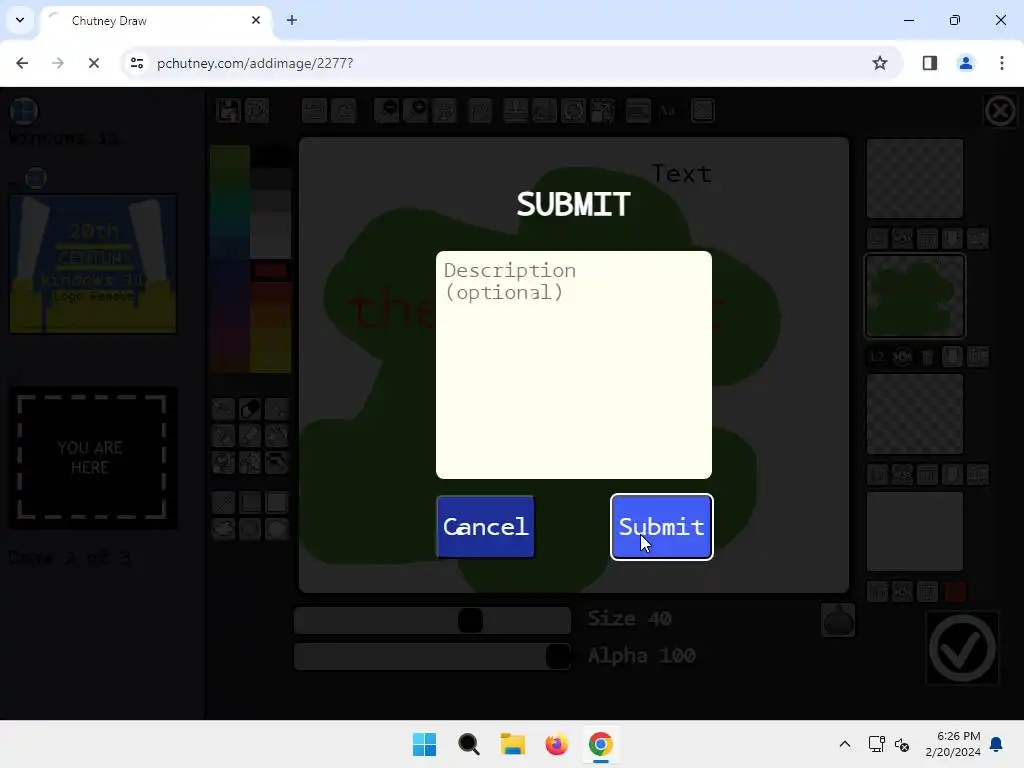
Task: Open the tab search dropdown
Action: pyautogui.click(x=20, y=20)
